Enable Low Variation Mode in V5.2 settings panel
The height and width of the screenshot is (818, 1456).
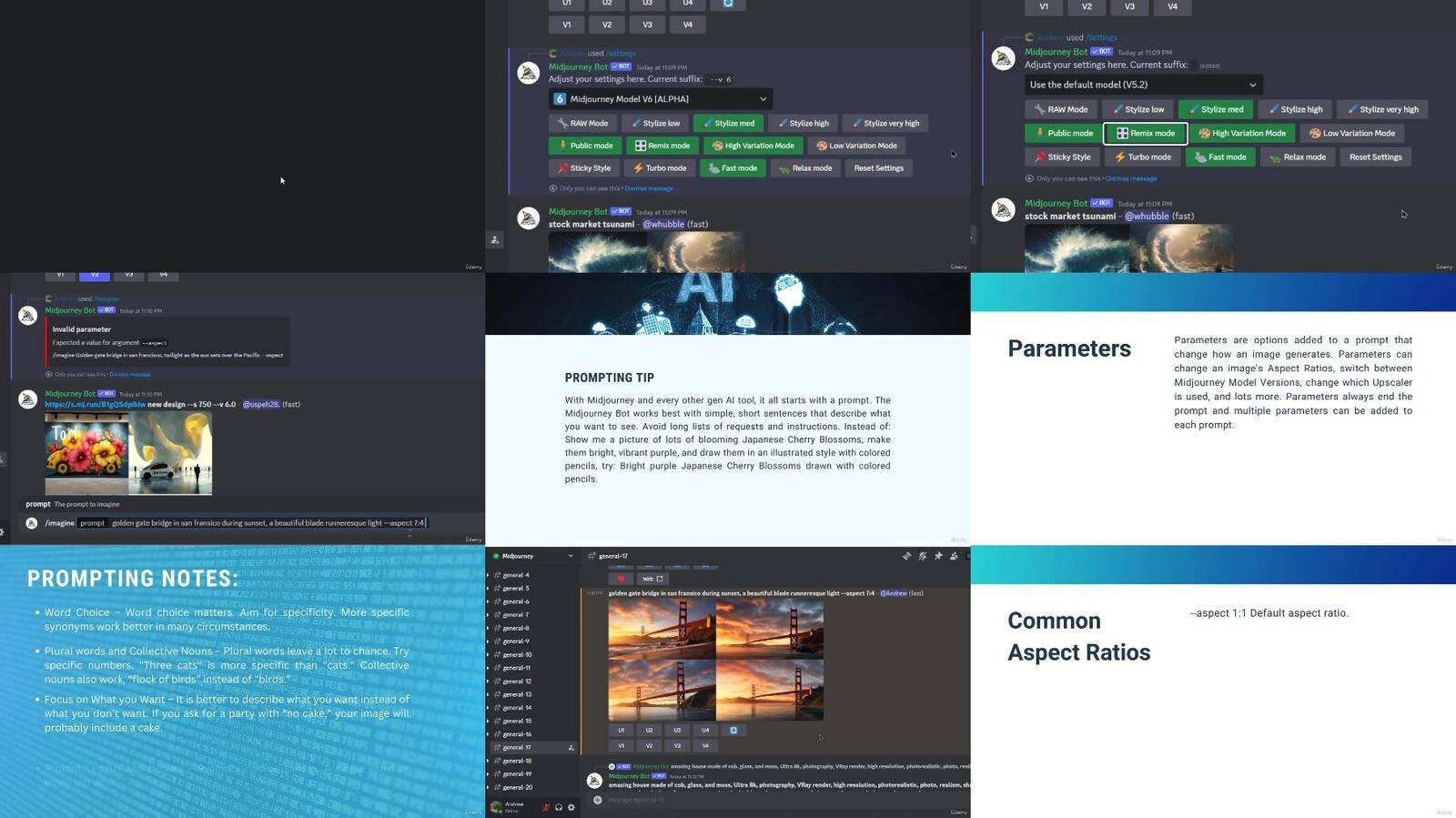[1352, 133]
